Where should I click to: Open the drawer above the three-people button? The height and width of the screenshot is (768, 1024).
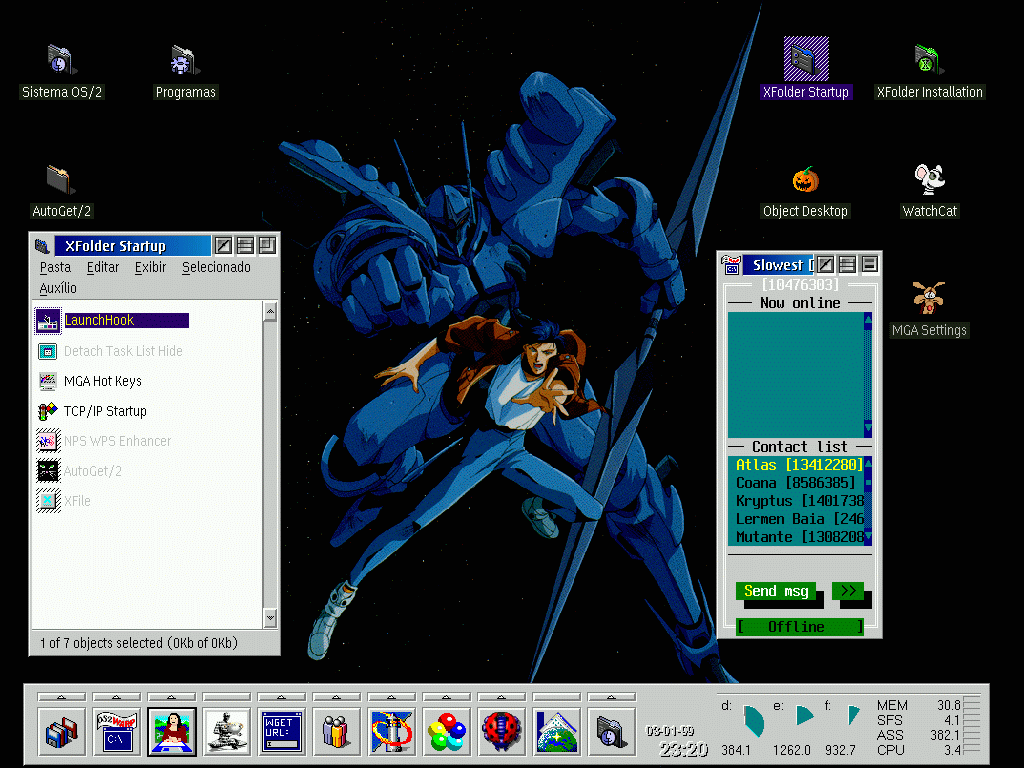(336, 697)
